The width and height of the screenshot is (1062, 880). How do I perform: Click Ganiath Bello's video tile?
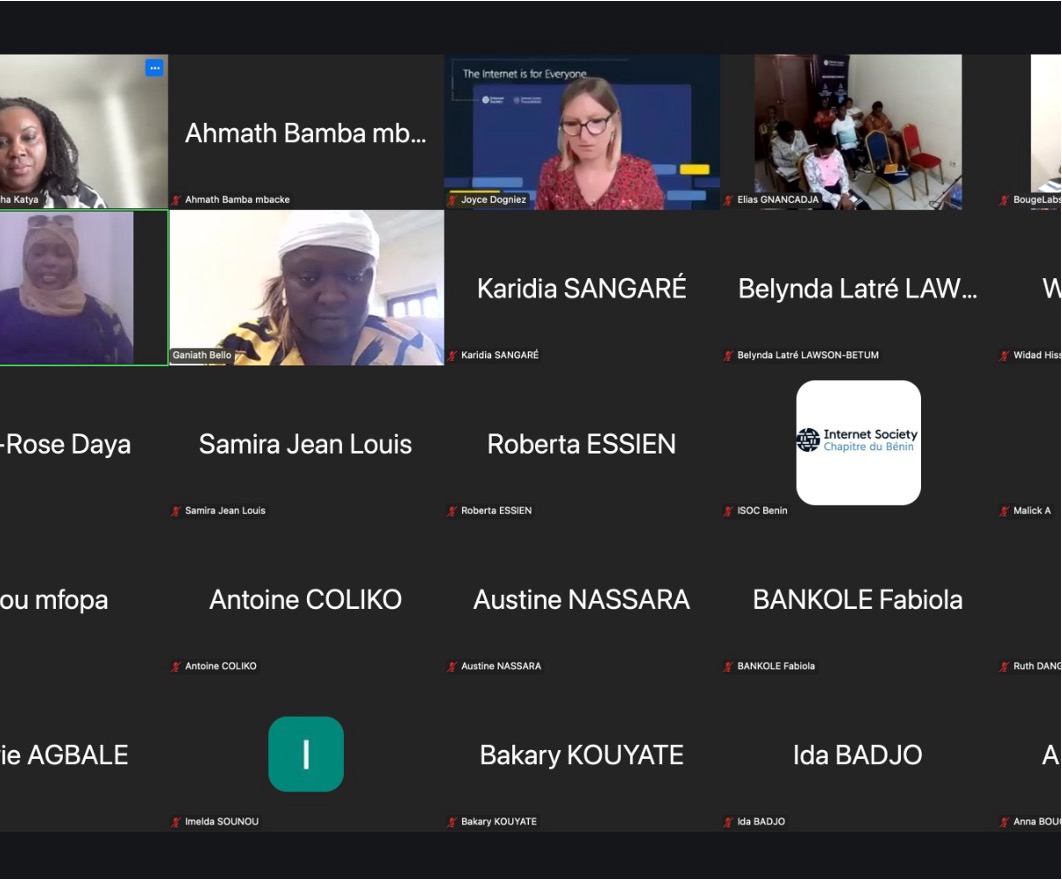(x=306, y=287)
